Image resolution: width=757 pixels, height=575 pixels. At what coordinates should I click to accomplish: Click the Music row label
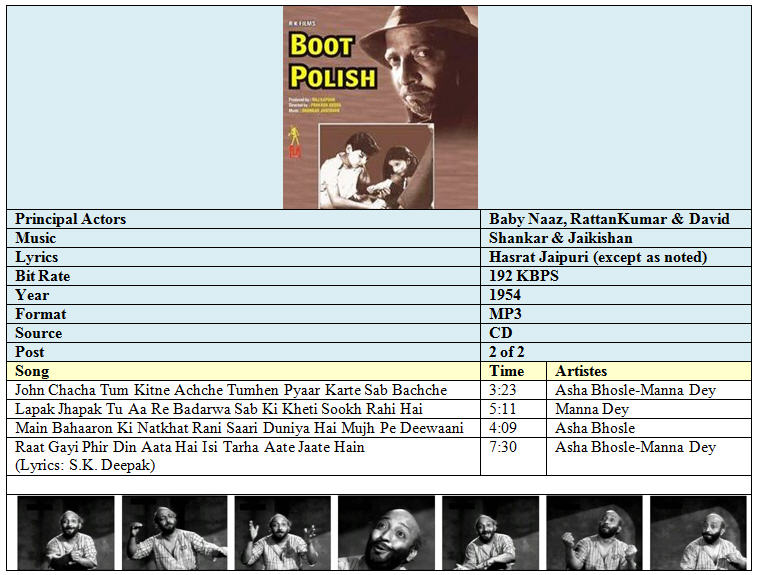(35, 238)
